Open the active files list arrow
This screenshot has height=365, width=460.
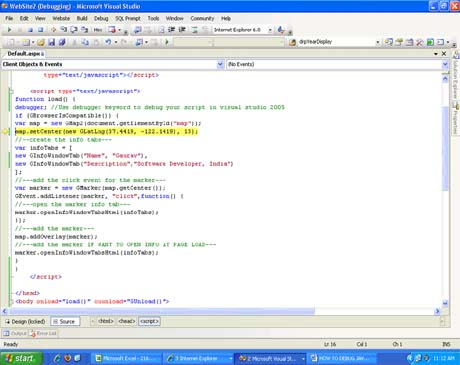pos(436,54)
